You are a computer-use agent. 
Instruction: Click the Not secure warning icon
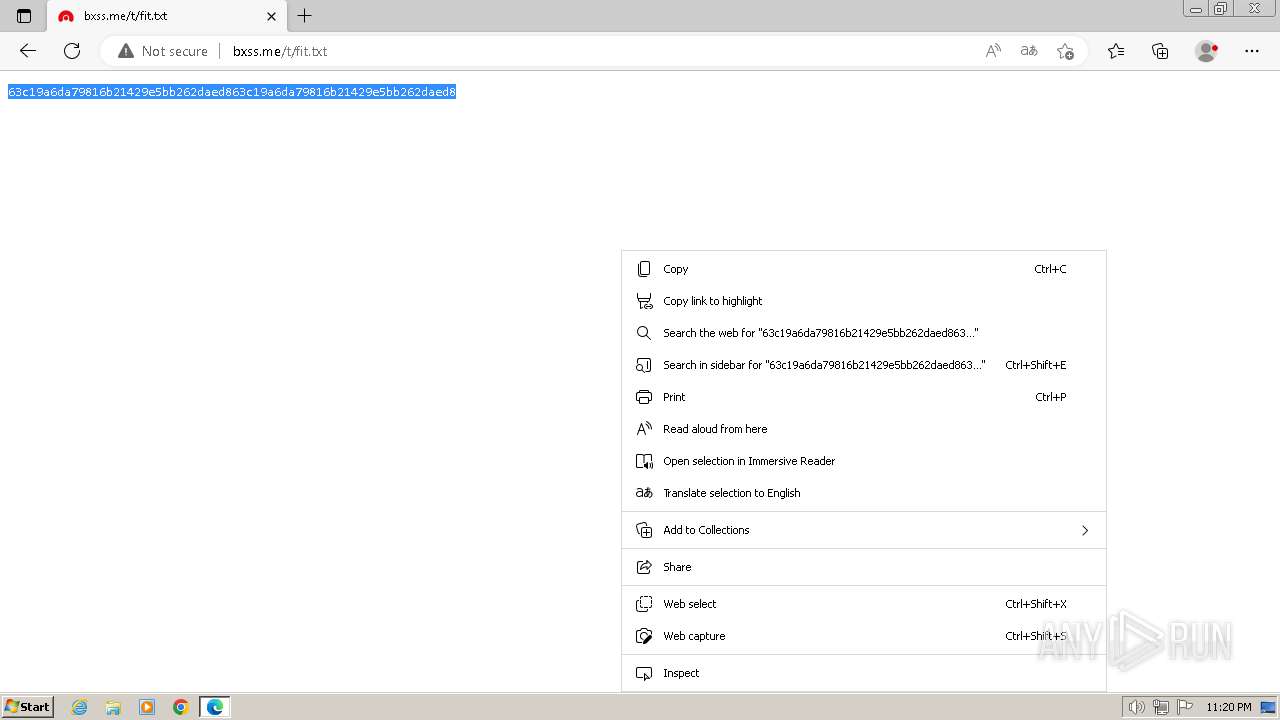(126, 51)
